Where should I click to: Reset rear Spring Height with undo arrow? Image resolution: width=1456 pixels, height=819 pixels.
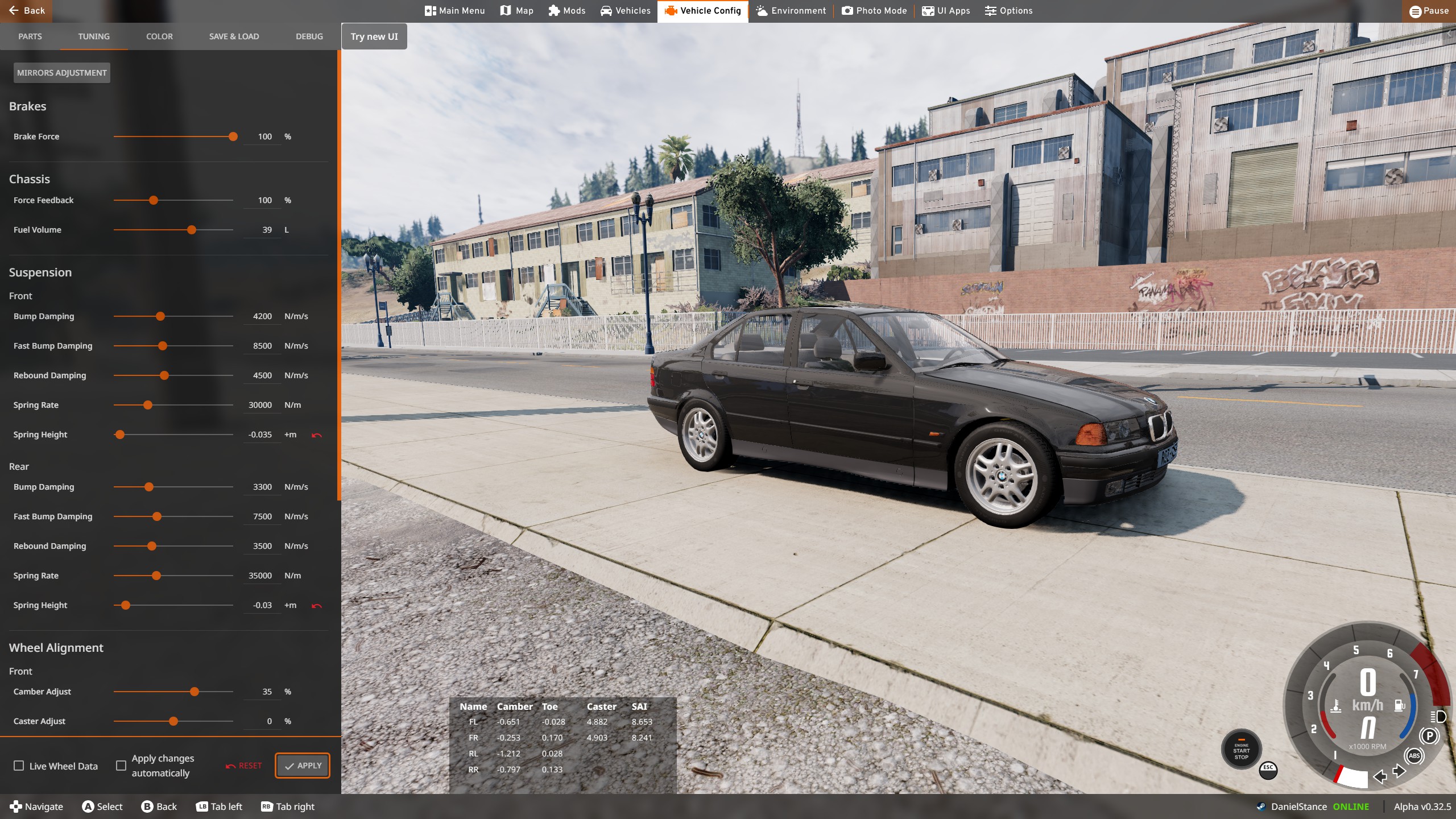[x=317, y=606]
